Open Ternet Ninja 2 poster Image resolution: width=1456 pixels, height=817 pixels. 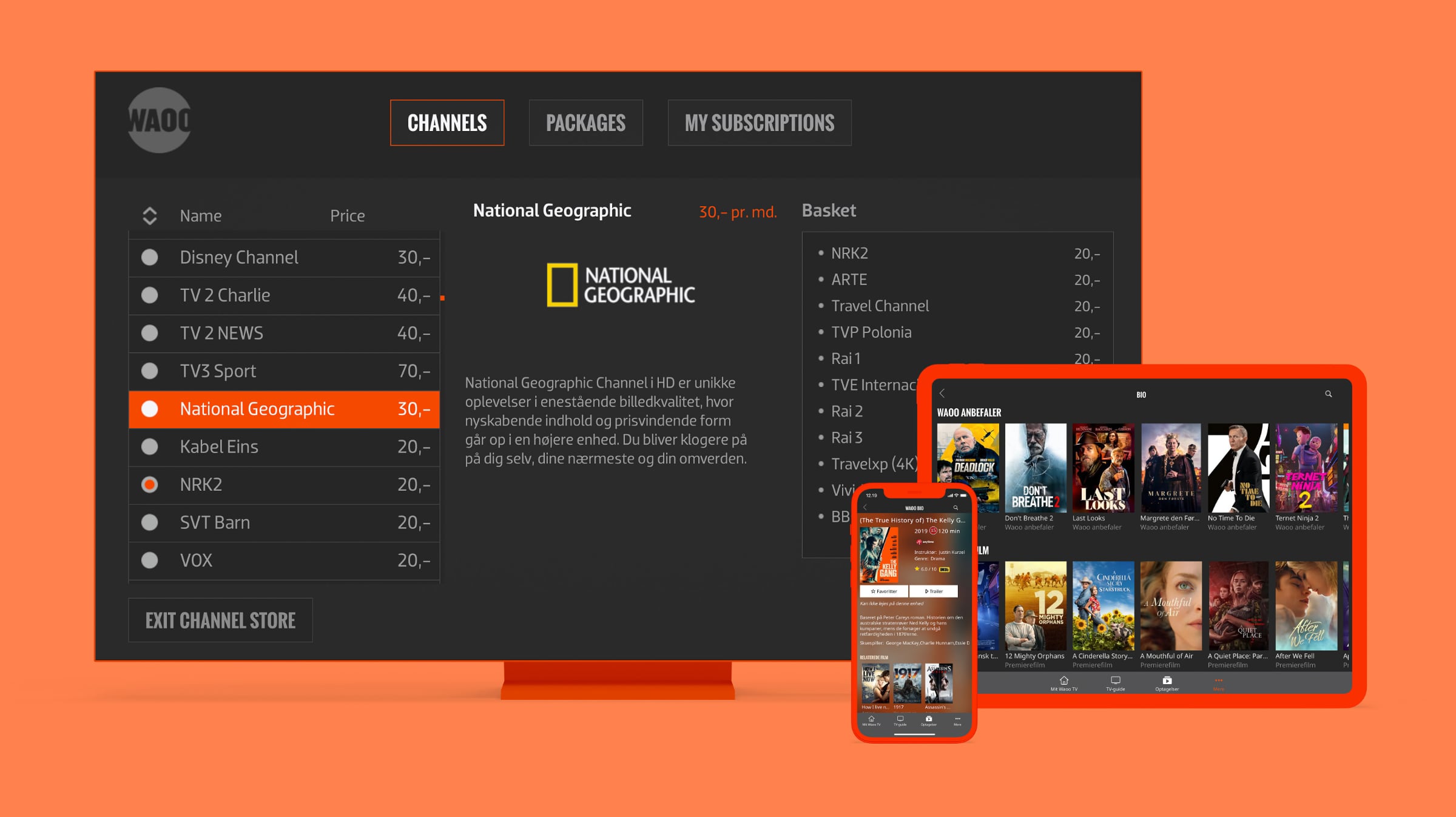(x=1306, y=468)
